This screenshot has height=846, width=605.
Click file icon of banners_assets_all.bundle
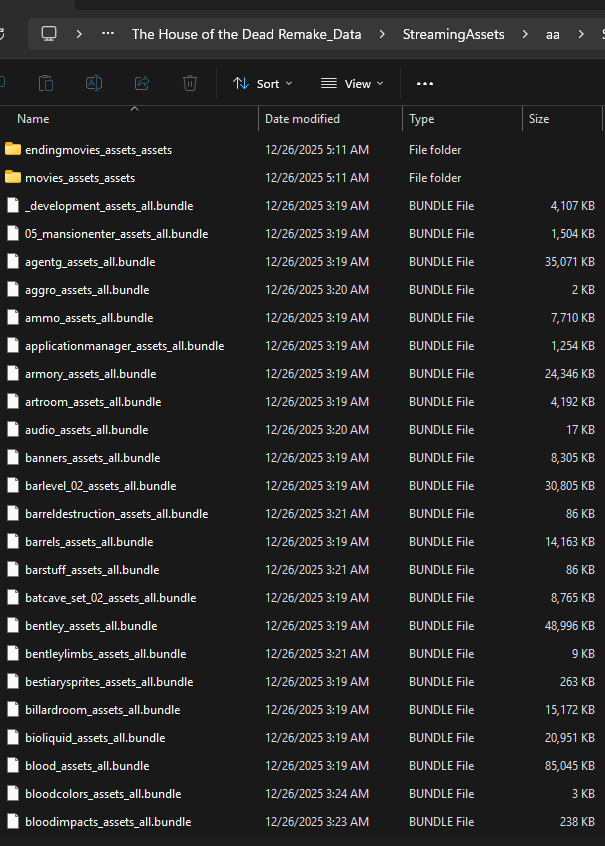(13, 458)
